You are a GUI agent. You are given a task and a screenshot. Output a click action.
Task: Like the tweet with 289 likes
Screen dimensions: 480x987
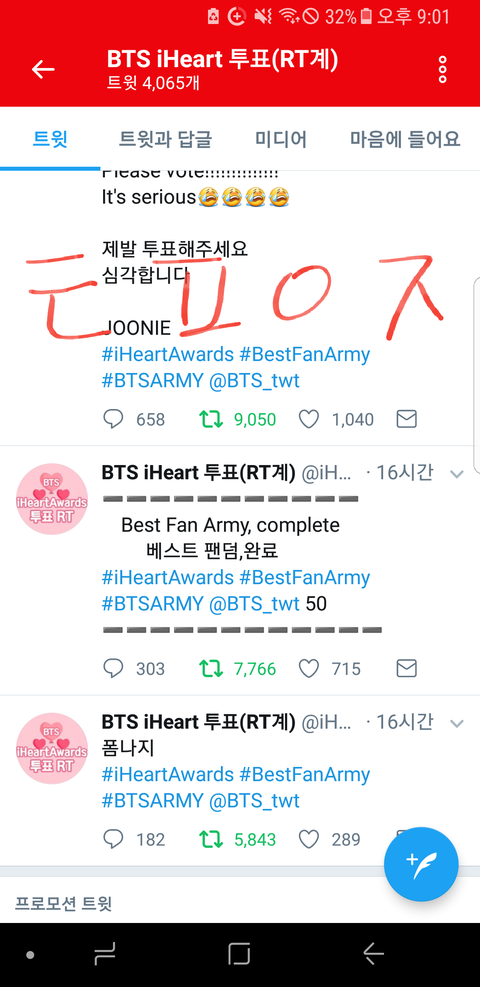[x=308, y=839]
